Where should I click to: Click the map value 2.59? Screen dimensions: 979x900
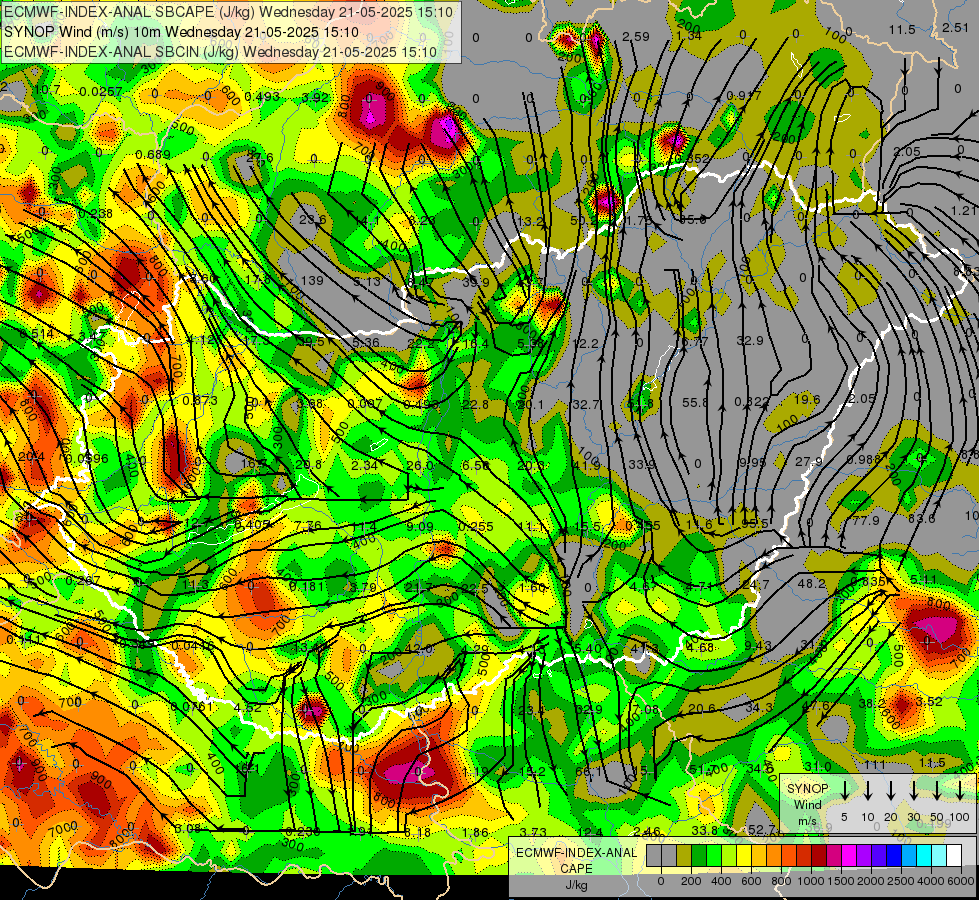point(636,37)
